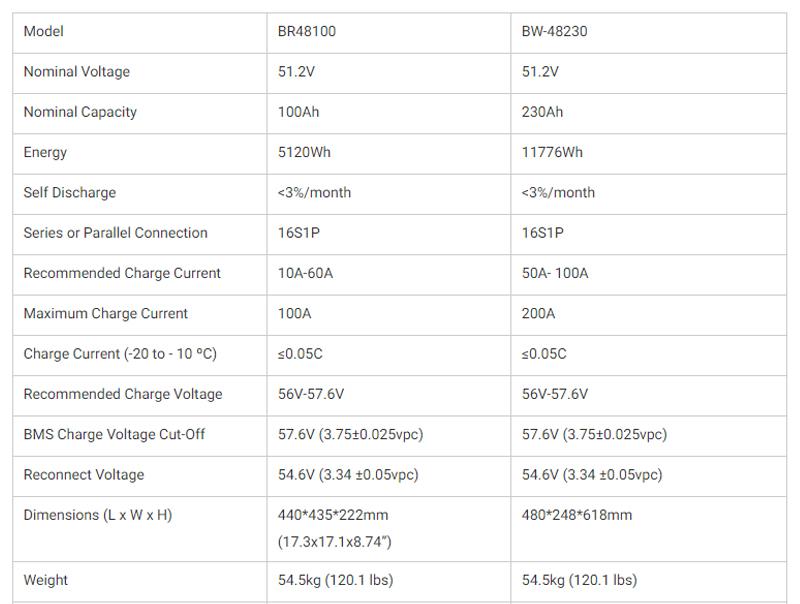The height and width of the screenshot is (604, 800).
Task: Select the BMS Charge Voltage Cut-Off label
Action: click(115, 434)
